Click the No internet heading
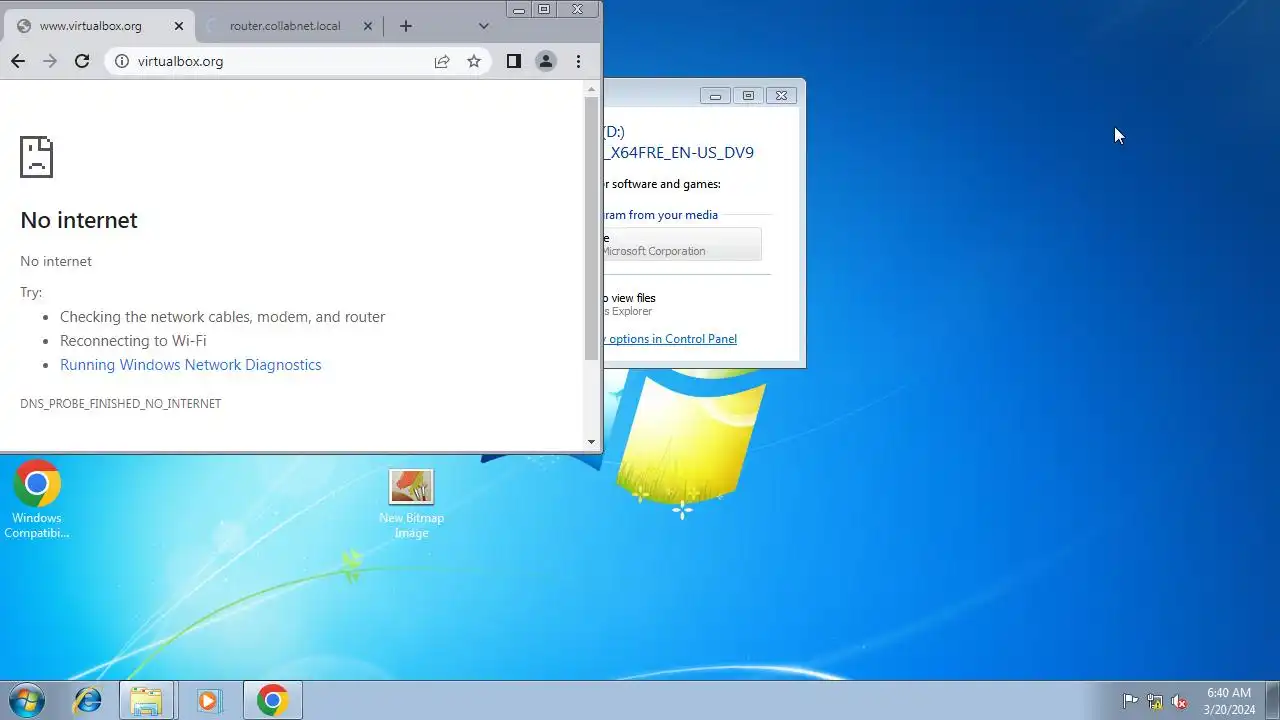This screenshot has width=1280, height=720. pos(79,220)
